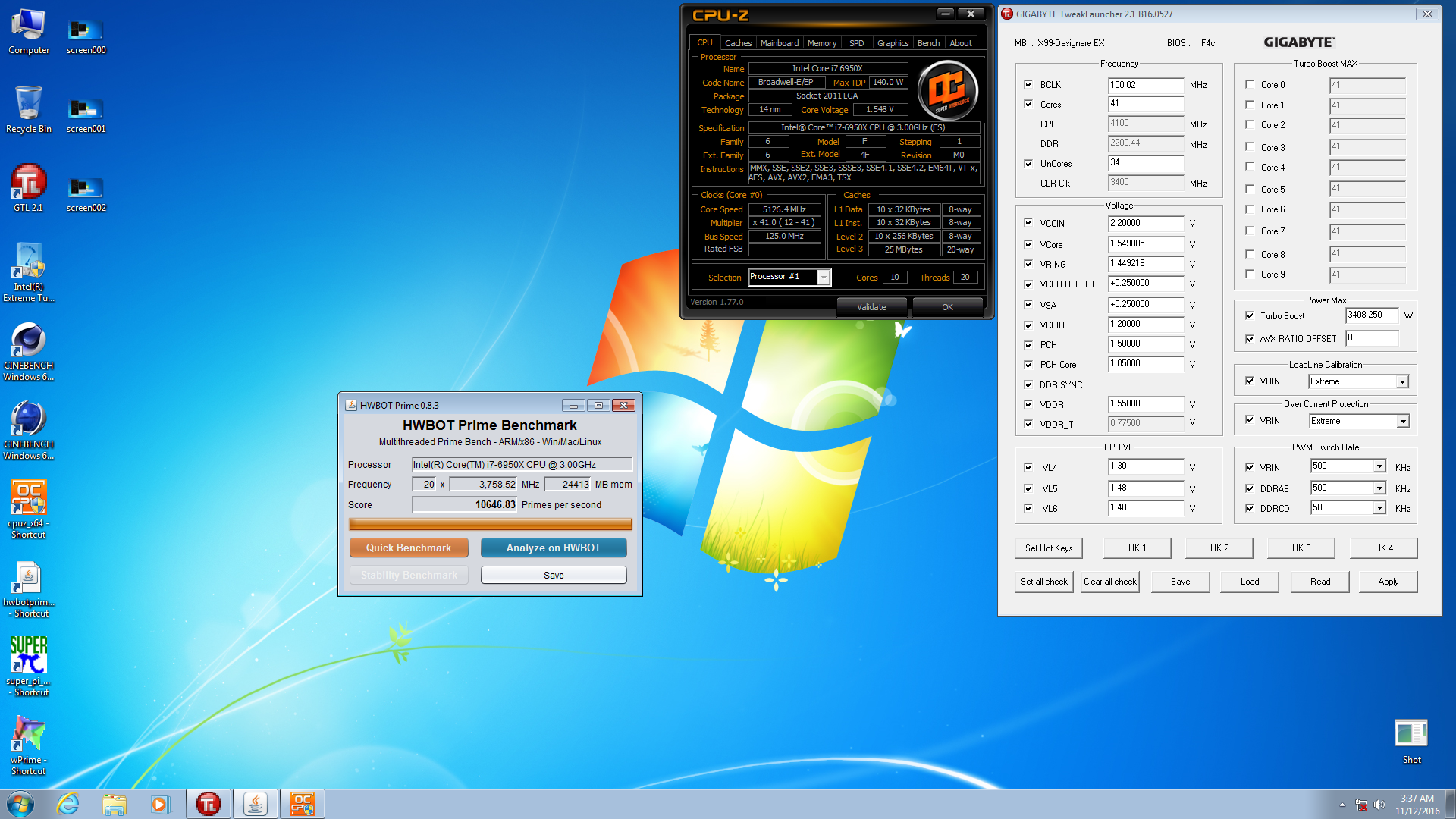
Task: Click the HK 1 hotkey button
Action: click(x=1137, y=548)
